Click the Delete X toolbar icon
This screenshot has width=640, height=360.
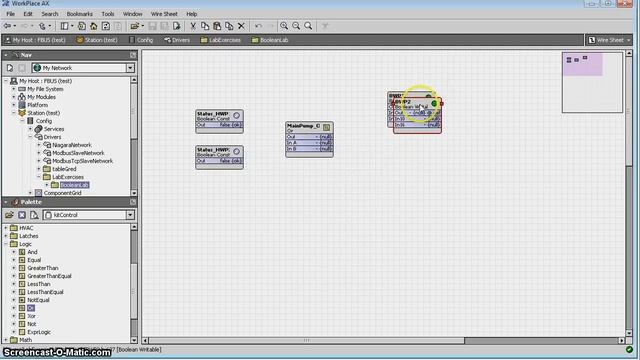pyautogui.click(x=241, y=26)
